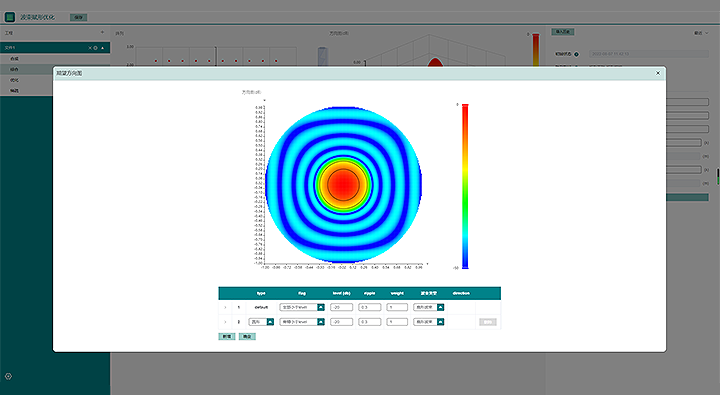
Task: Click the diamond info icon beside initial state label
Action: 577,54
